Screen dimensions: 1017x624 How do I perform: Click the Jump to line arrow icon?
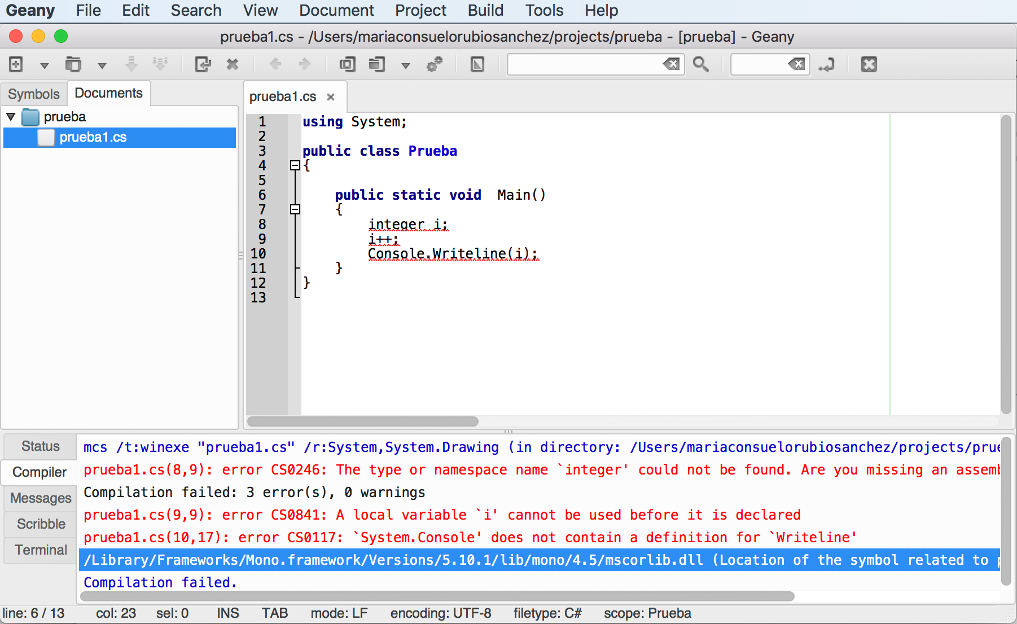tap(826, 64)
